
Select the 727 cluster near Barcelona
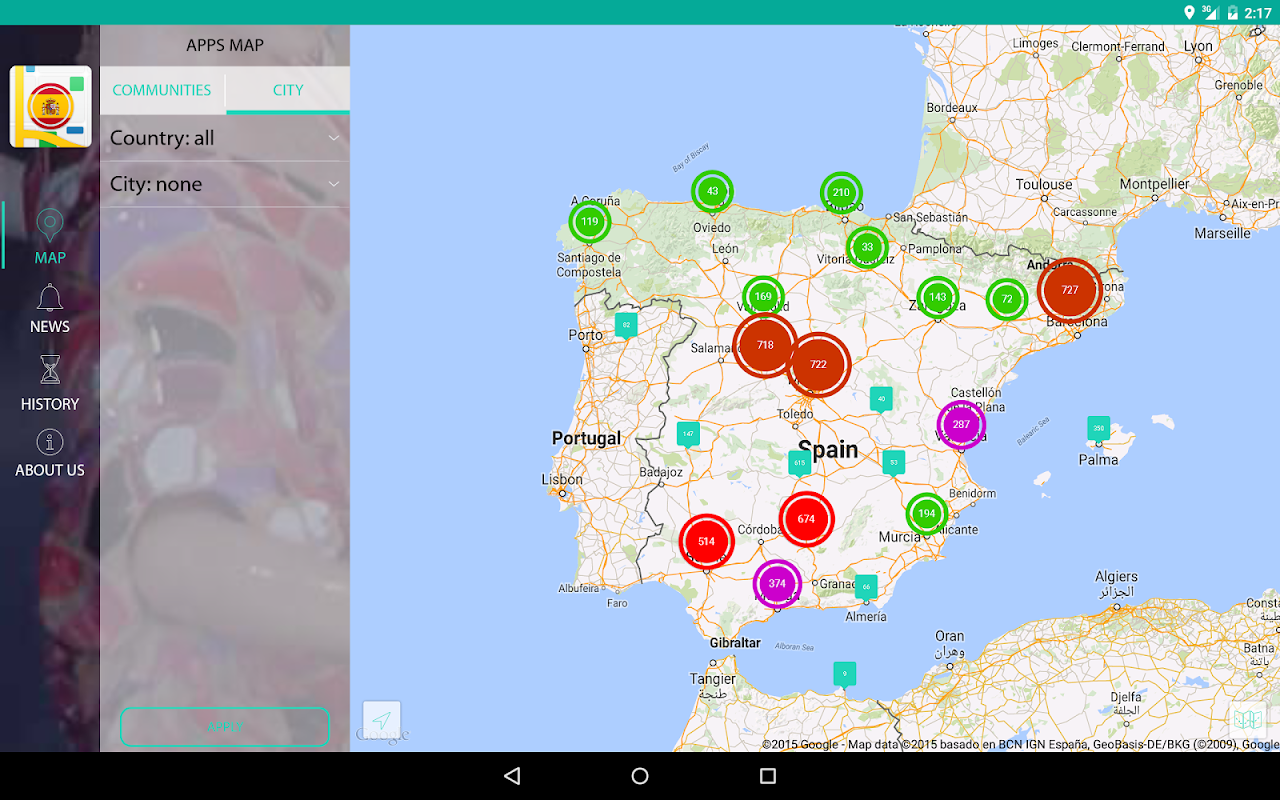coord(1070,290)
